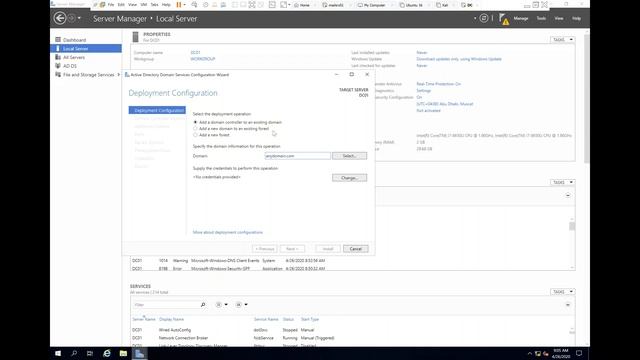
Task: Open the Events TASKS dropdown
Action: tap(563, 182)
